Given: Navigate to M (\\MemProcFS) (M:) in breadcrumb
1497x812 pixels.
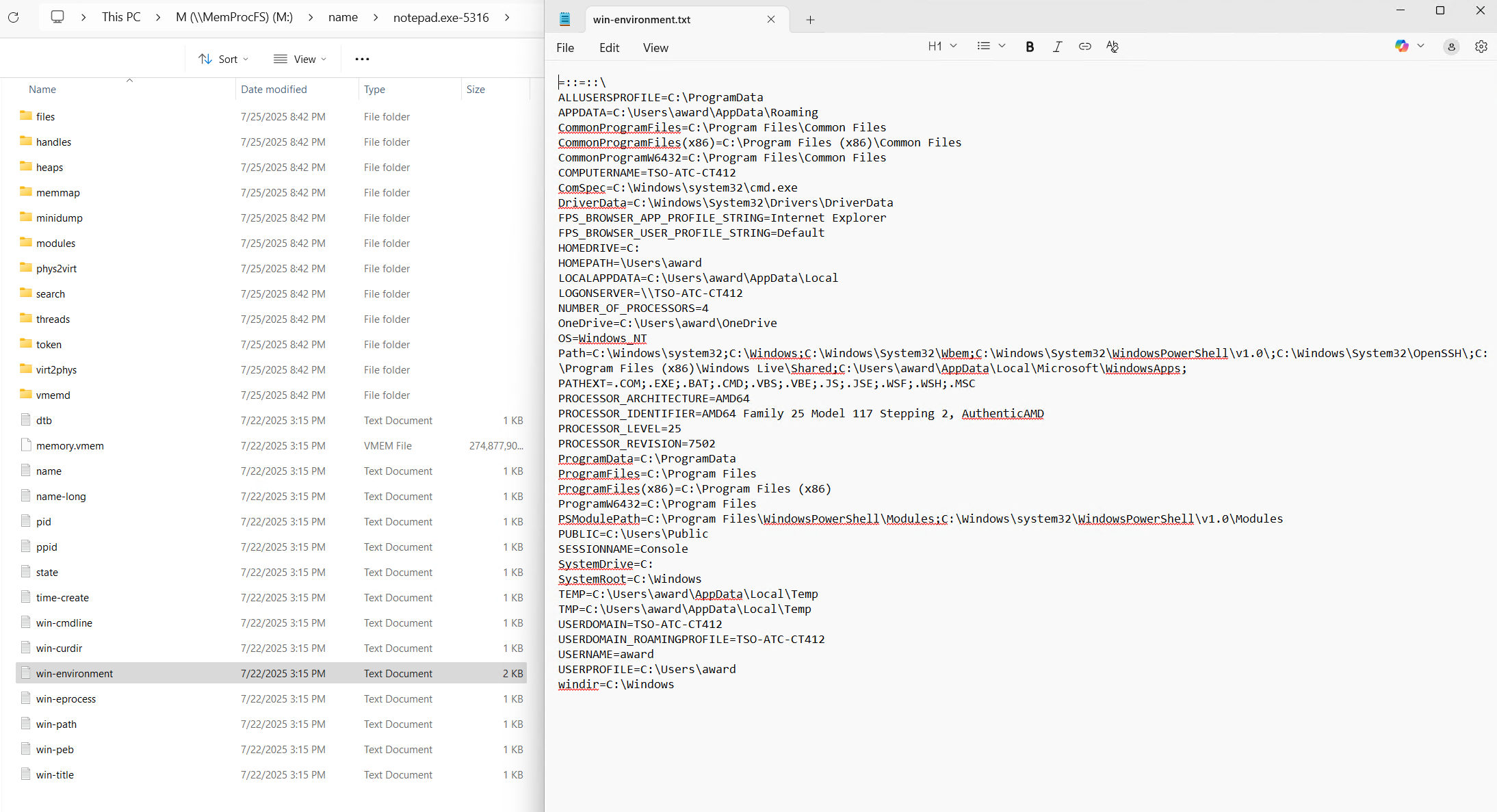Looking at the screenshot, I should point(234,17).
